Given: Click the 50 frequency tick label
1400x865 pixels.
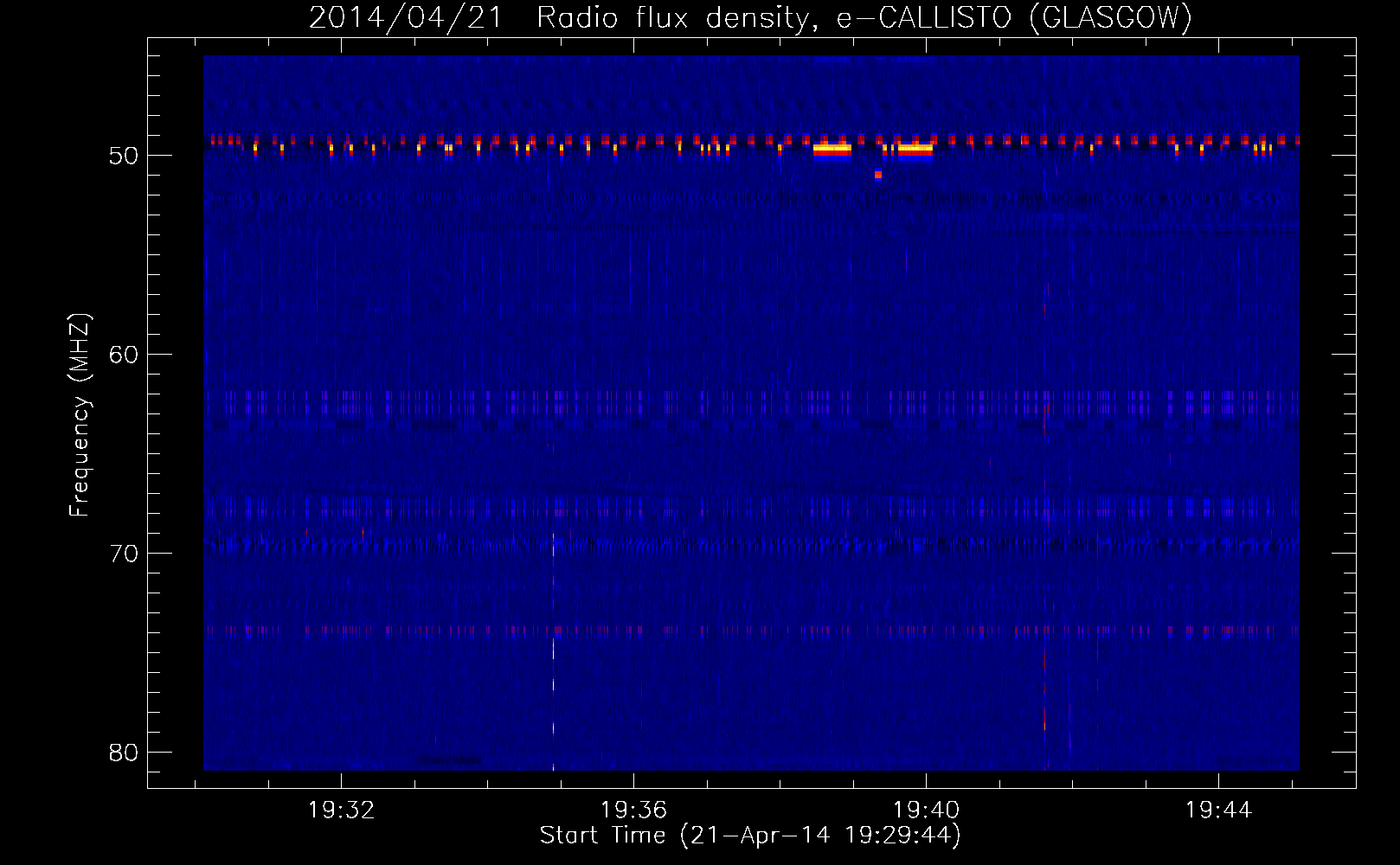Looking at the screenshot, I should 125,156.
